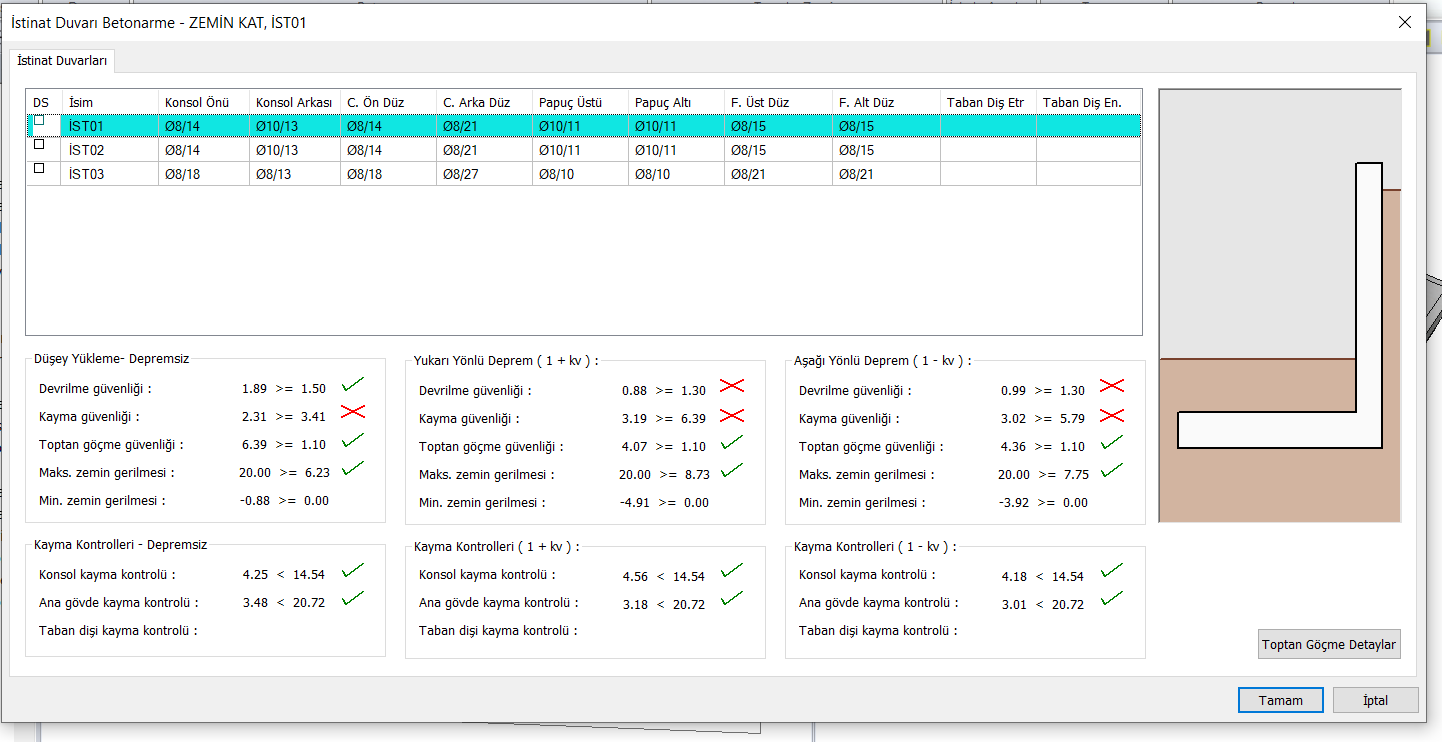Screen dimensions: 1442x742
Task: Click the DS column header
Action: pyautogui.click(x=44, y=102)
